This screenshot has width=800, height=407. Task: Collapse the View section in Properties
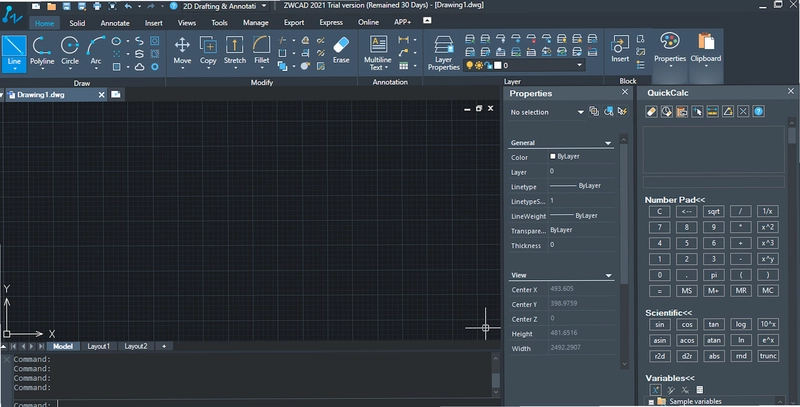pyautogui.click(x=608, y=275)
